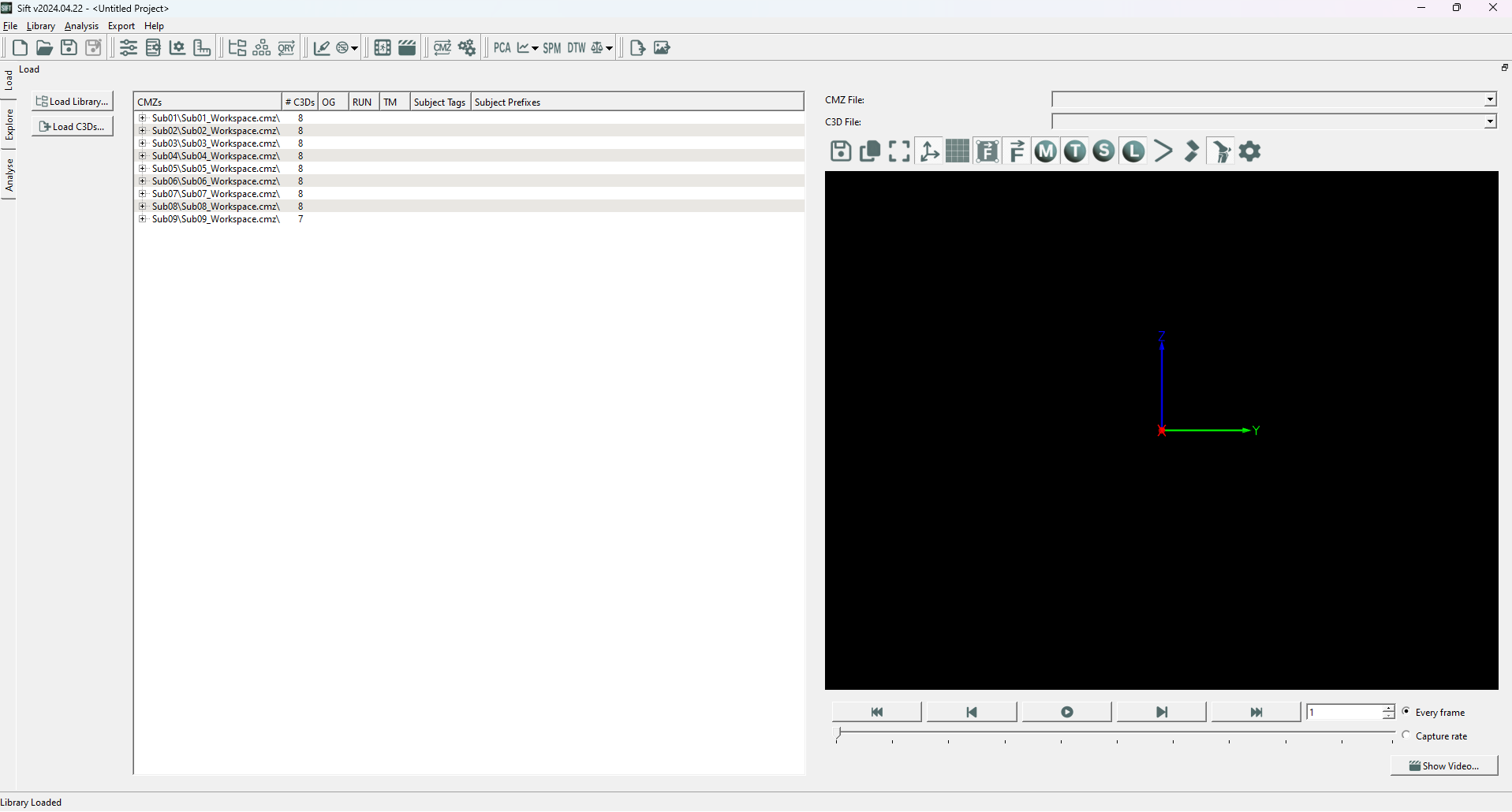Expand the Sub03_Workspace.cmz tree row
The height and width of the screenshot is (812, 1512).
tap(143, 143)
